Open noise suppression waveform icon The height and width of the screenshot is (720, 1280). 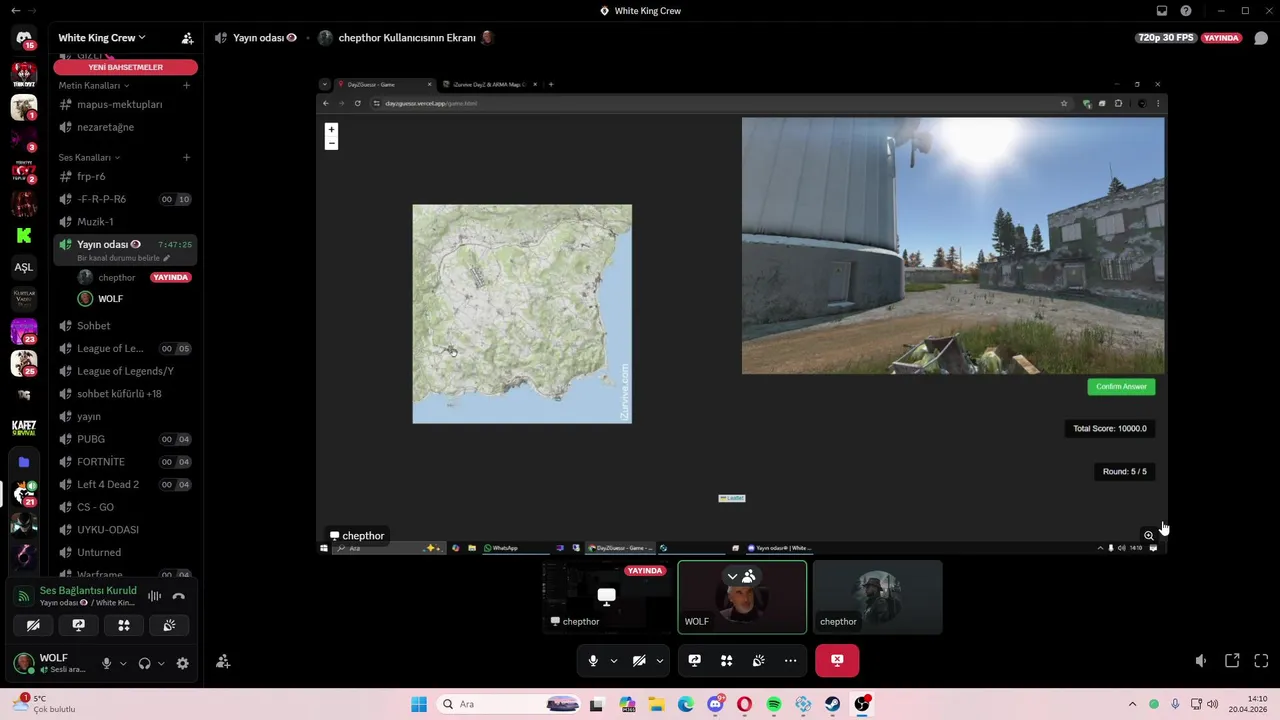pyautogui.click(x=154, y=596)
